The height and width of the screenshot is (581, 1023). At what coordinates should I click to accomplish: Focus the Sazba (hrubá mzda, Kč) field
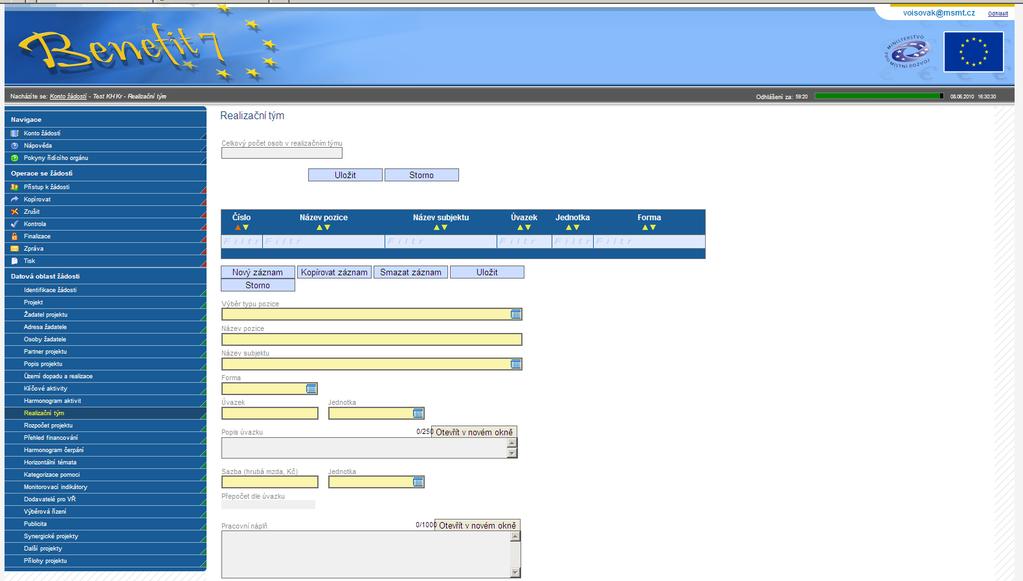click(x=270, y=482)
